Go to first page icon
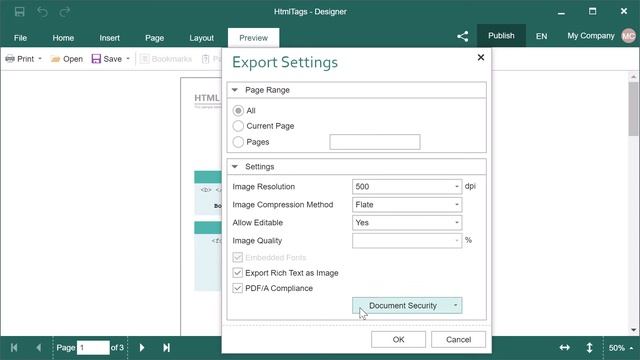640x360 pixels. point(14,348)
